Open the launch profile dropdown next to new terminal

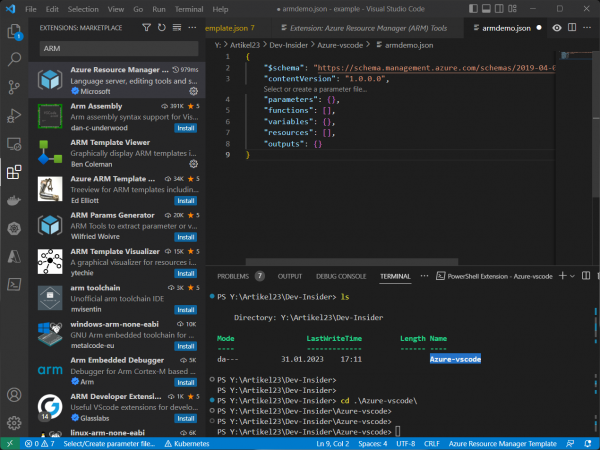(572, 276)
